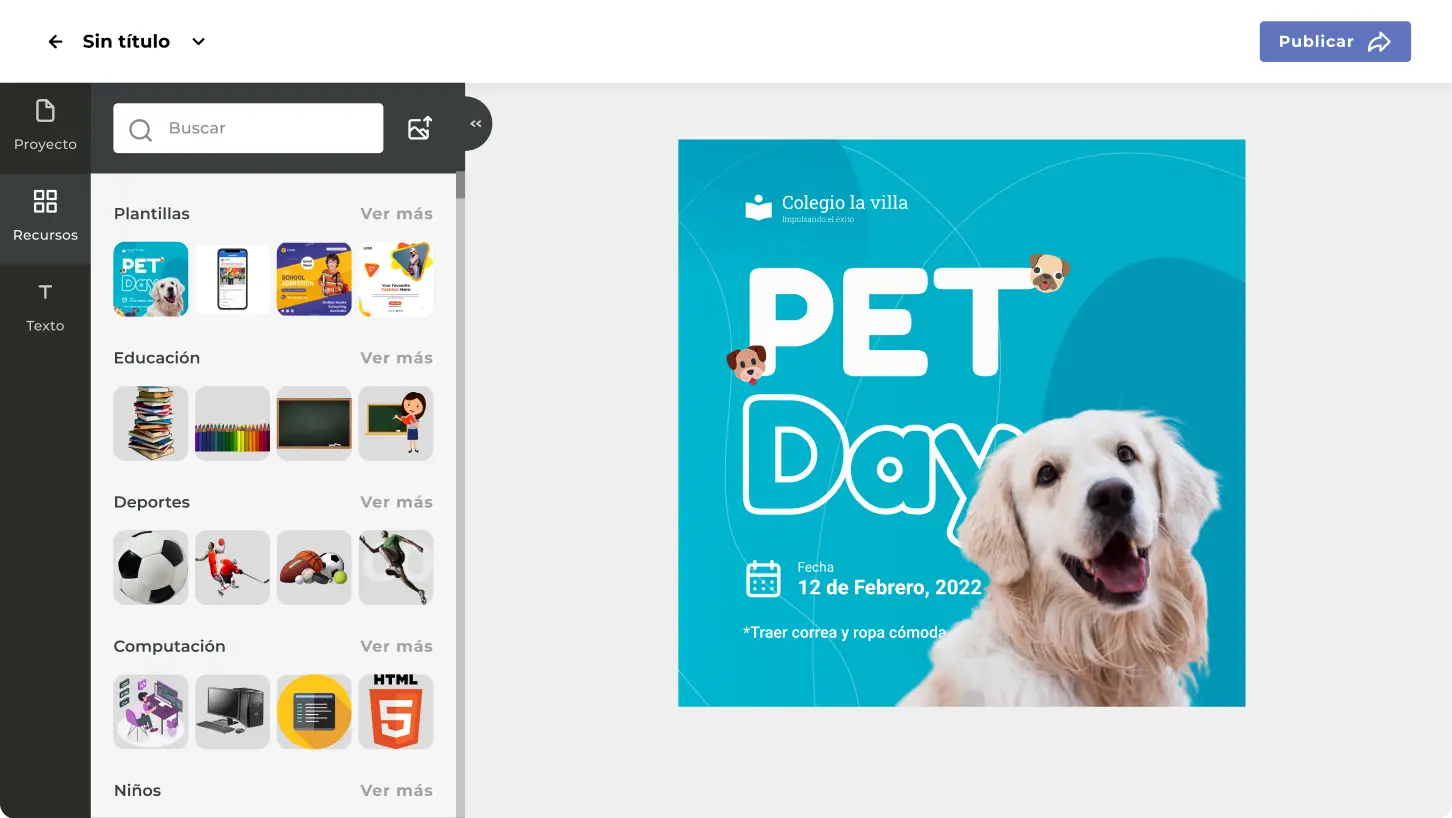Click the Educación section heading

point(157,358)
